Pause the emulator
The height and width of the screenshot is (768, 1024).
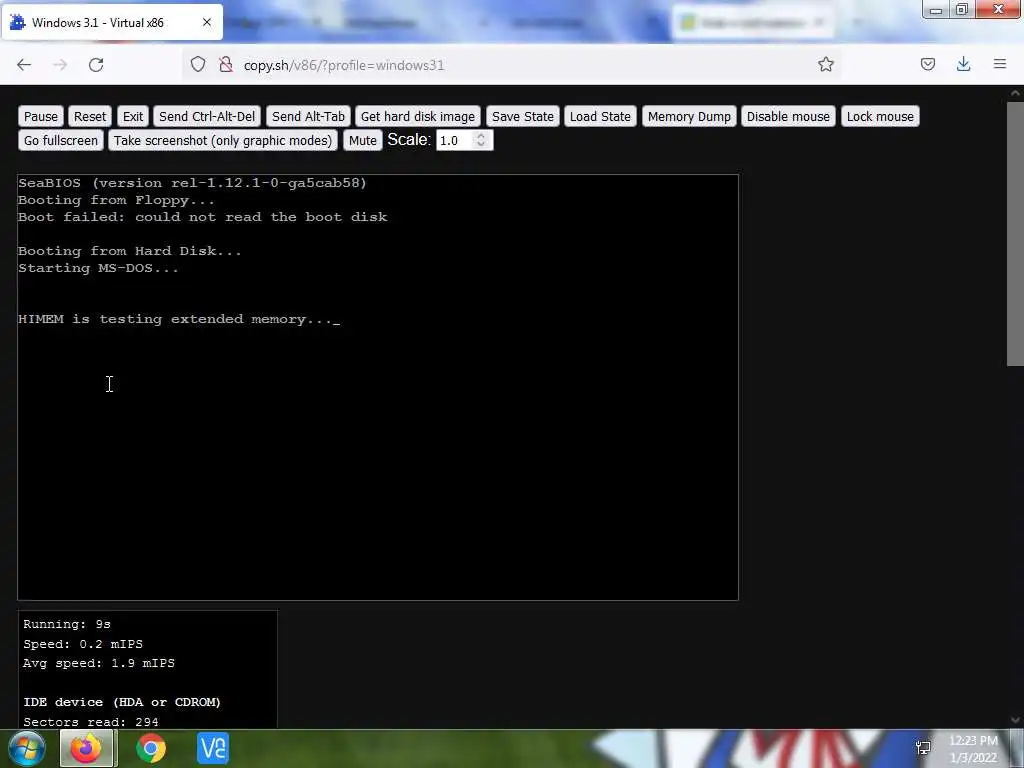40,116
